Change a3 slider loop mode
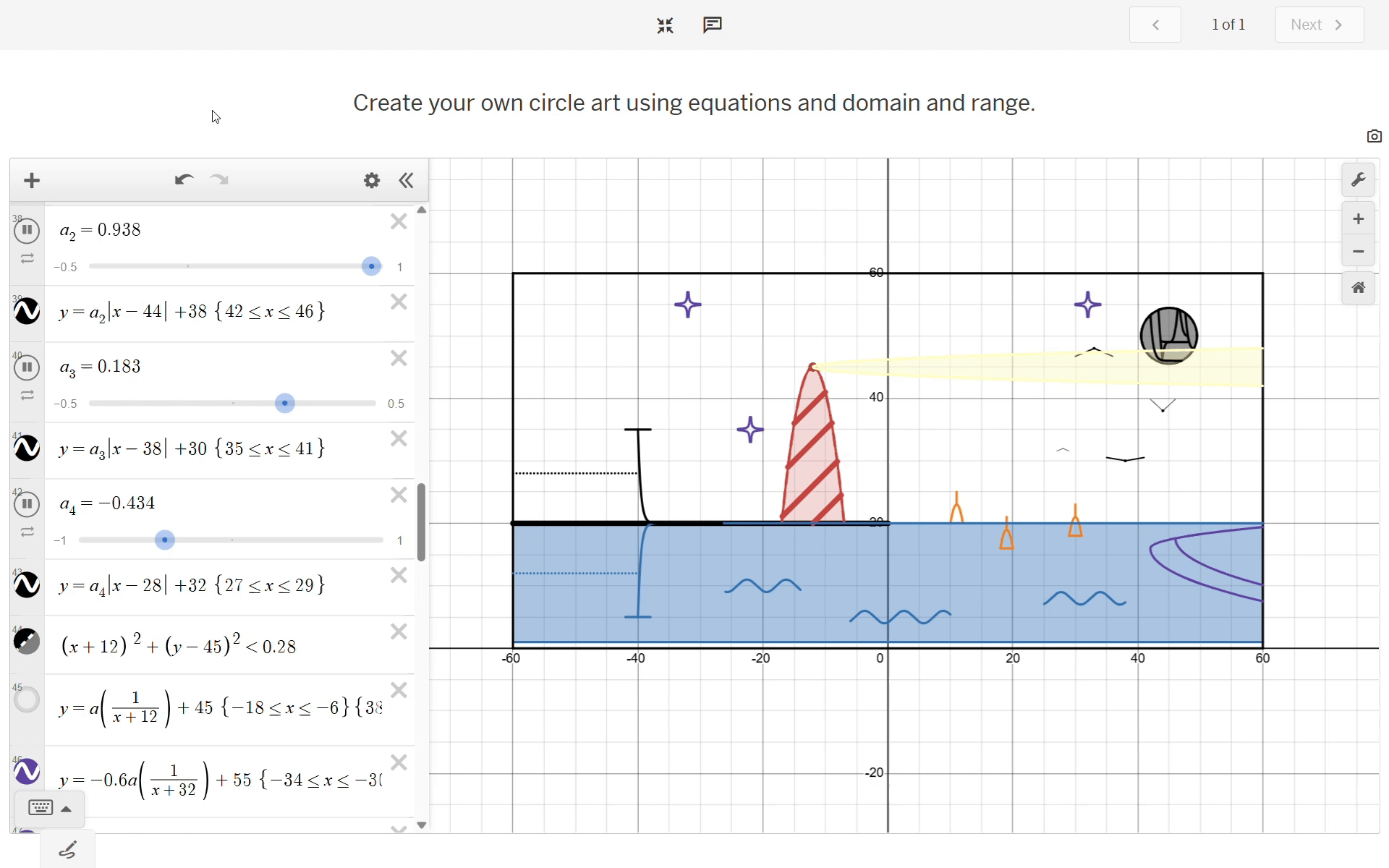The height and width of the screenshot is (868, 1389). (x=27, y=396)
